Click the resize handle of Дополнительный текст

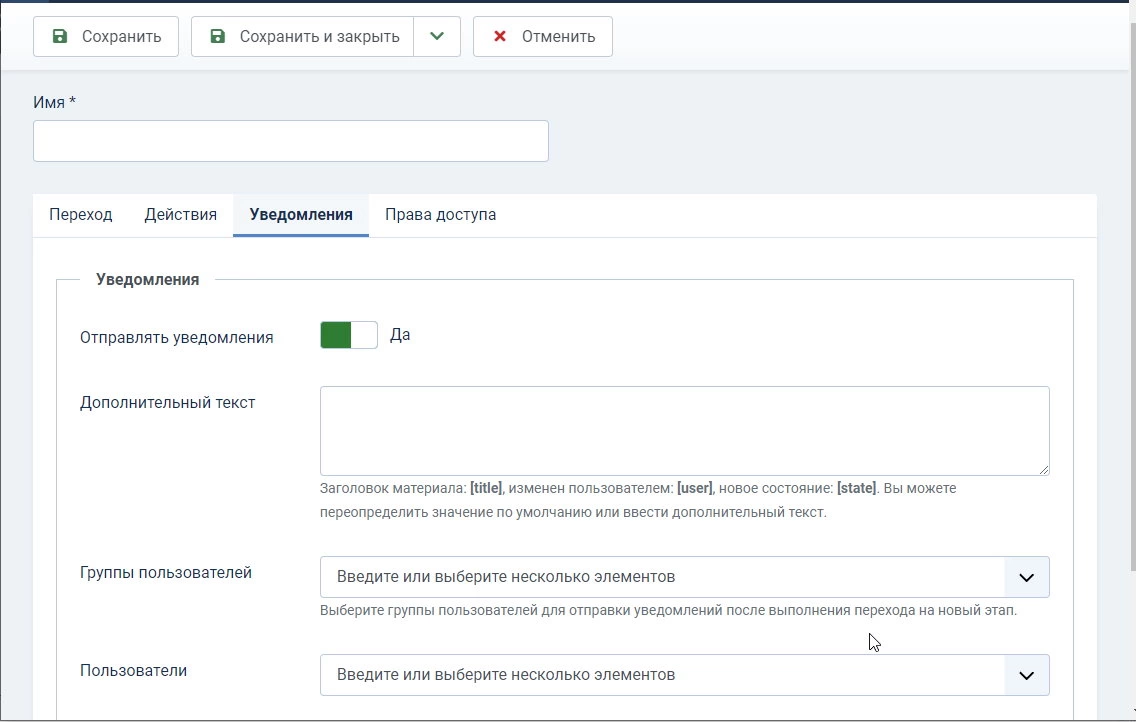[1043, 469]
